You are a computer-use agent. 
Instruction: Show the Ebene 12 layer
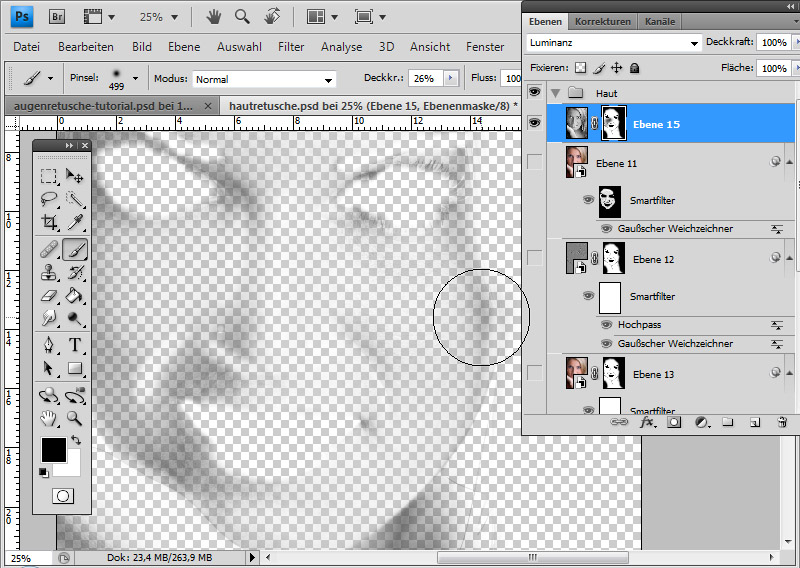tap(534, 258)
